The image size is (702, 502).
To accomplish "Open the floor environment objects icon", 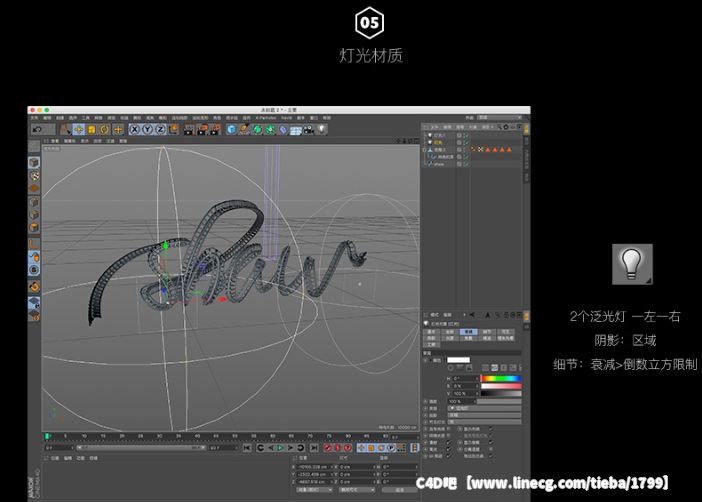I will click(x=296, y=129).
